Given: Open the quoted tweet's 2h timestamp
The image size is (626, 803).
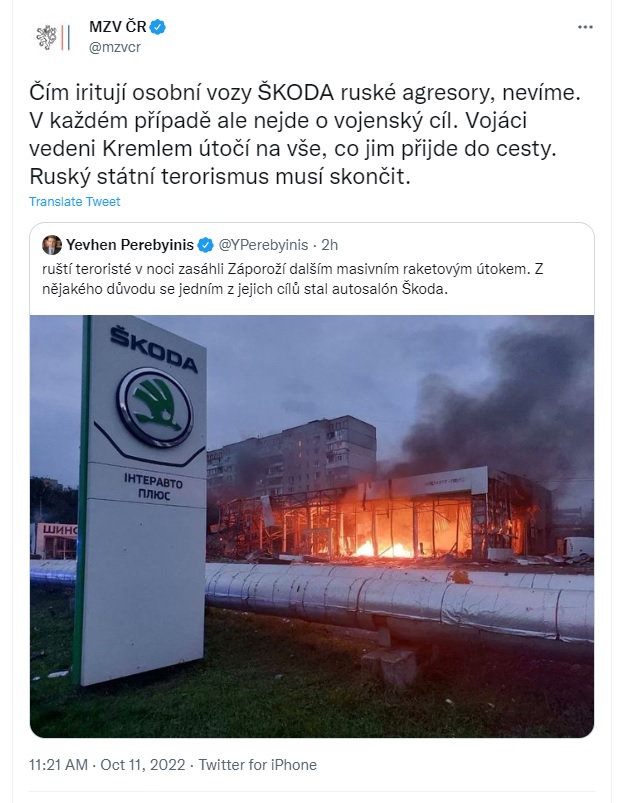Looking at the screenshot, I should [330, 245].
